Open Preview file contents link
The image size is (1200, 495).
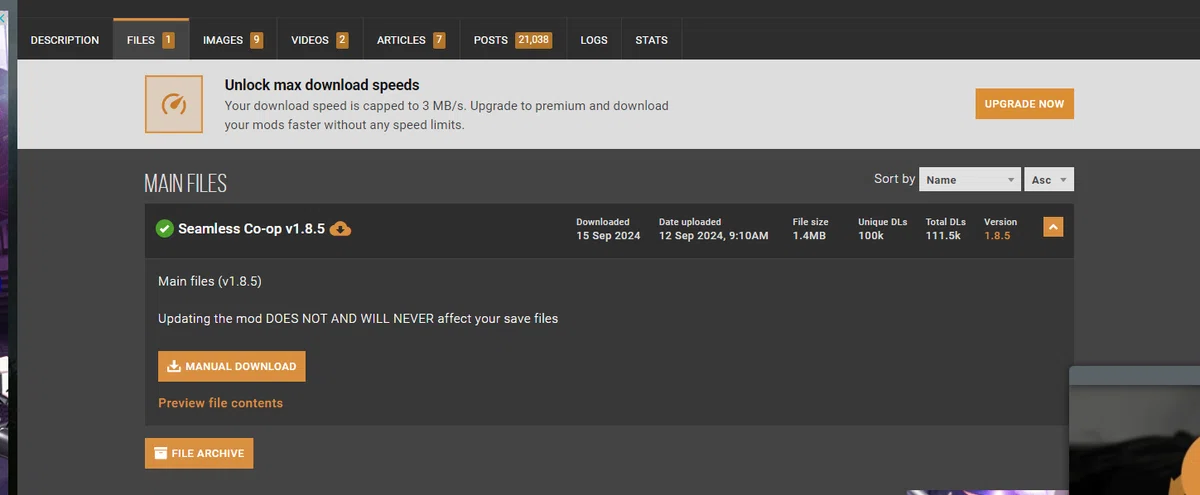(220, 403)
